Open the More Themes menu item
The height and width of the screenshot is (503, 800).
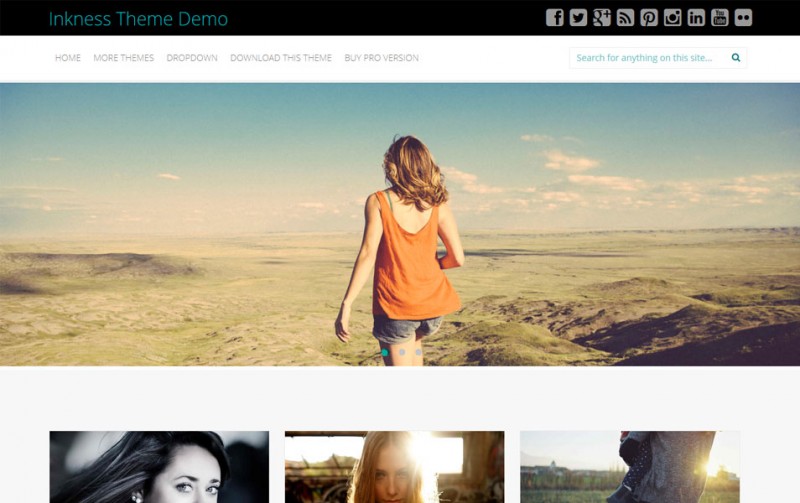point(124,58)
